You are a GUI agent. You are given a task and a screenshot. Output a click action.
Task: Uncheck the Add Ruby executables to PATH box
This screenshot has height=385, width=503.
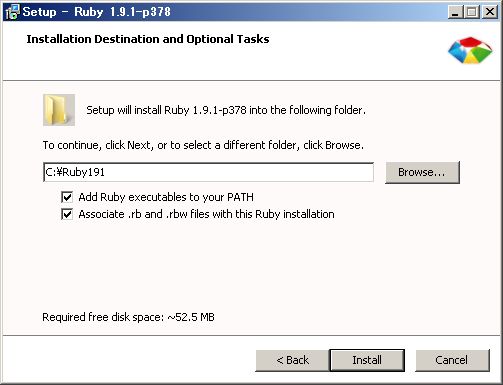[x=67, y=197]
